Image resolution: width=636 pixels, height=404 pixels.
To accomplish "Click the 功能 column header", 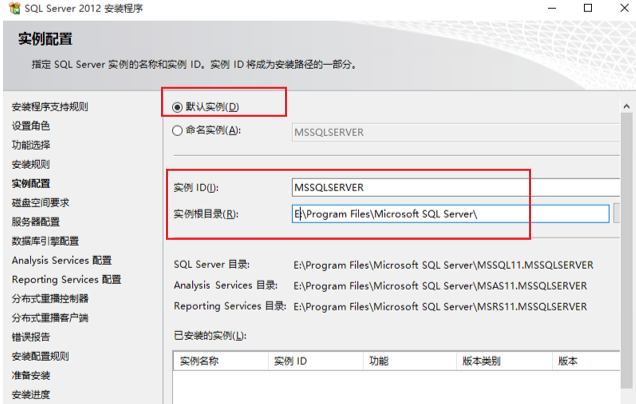I will tap(410, 361).
